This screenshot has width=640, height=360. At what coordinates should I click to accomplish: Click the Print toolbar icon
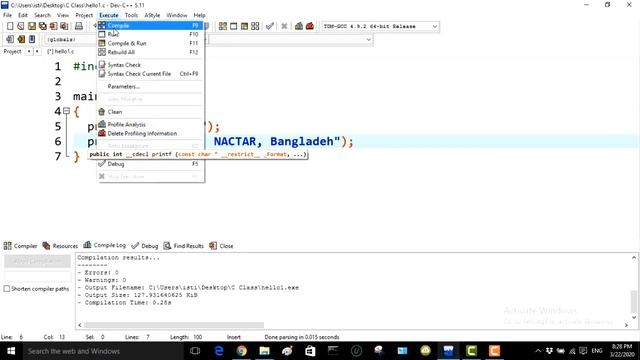click(79, 26)
